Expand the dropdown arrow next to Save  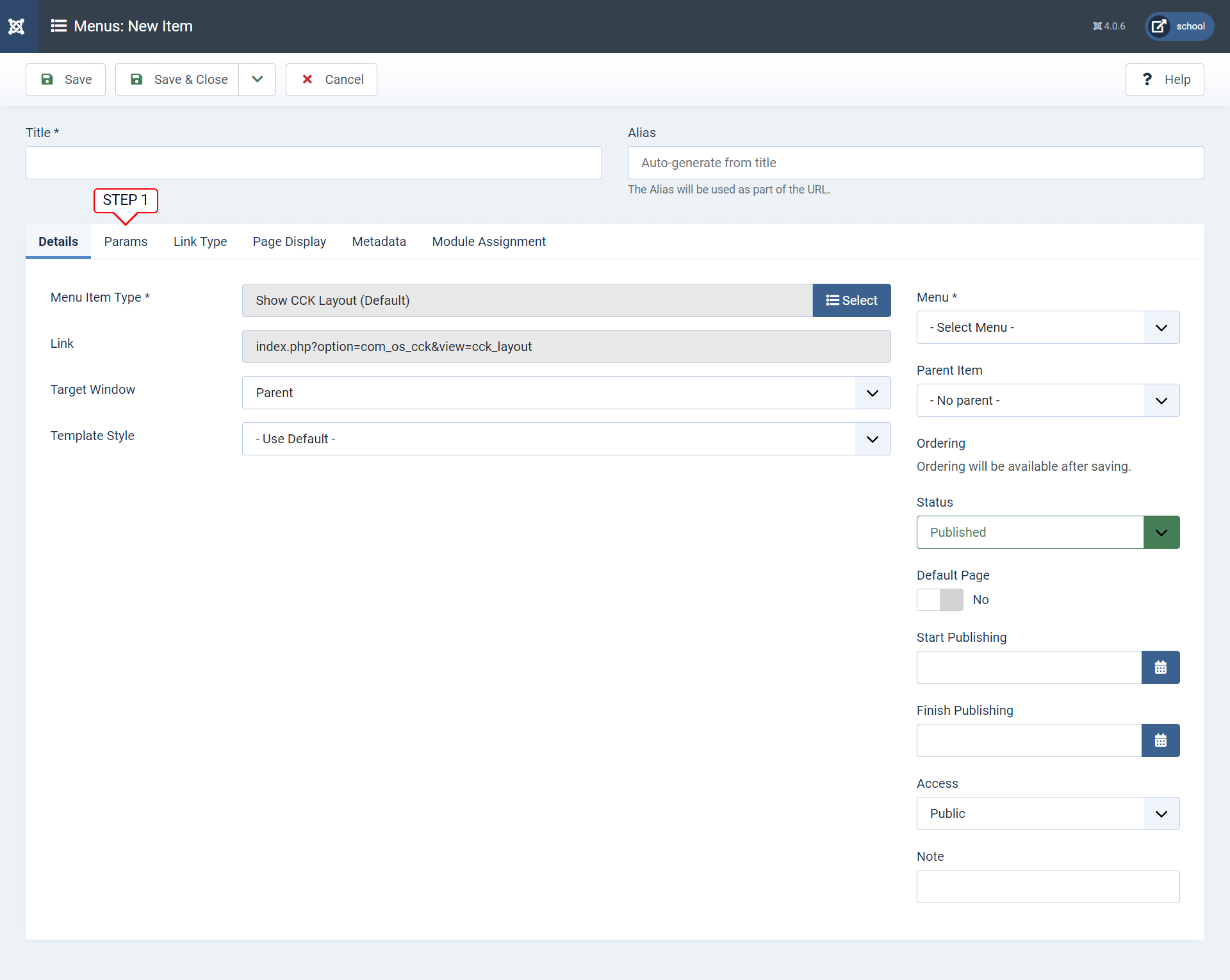tap(257, 79)
